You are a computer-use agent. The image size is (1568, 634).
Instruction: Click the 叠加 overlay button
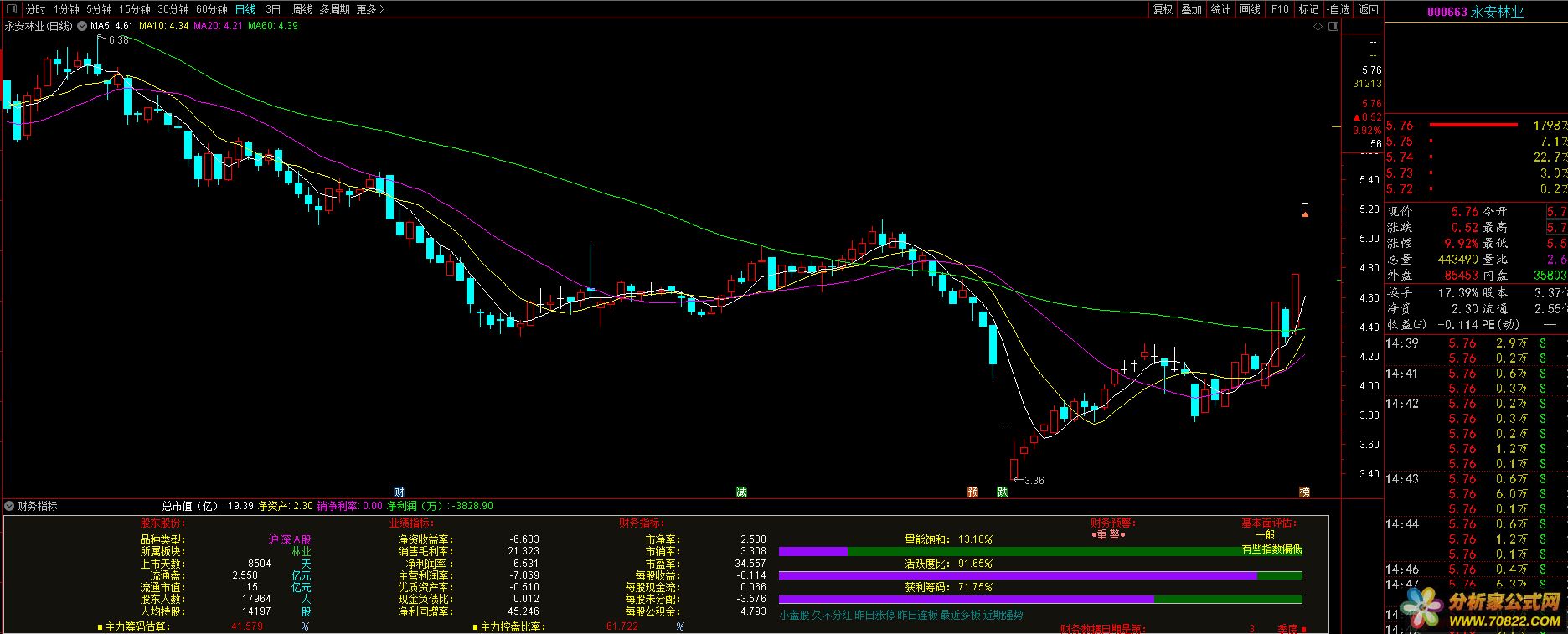(1192, 9)
